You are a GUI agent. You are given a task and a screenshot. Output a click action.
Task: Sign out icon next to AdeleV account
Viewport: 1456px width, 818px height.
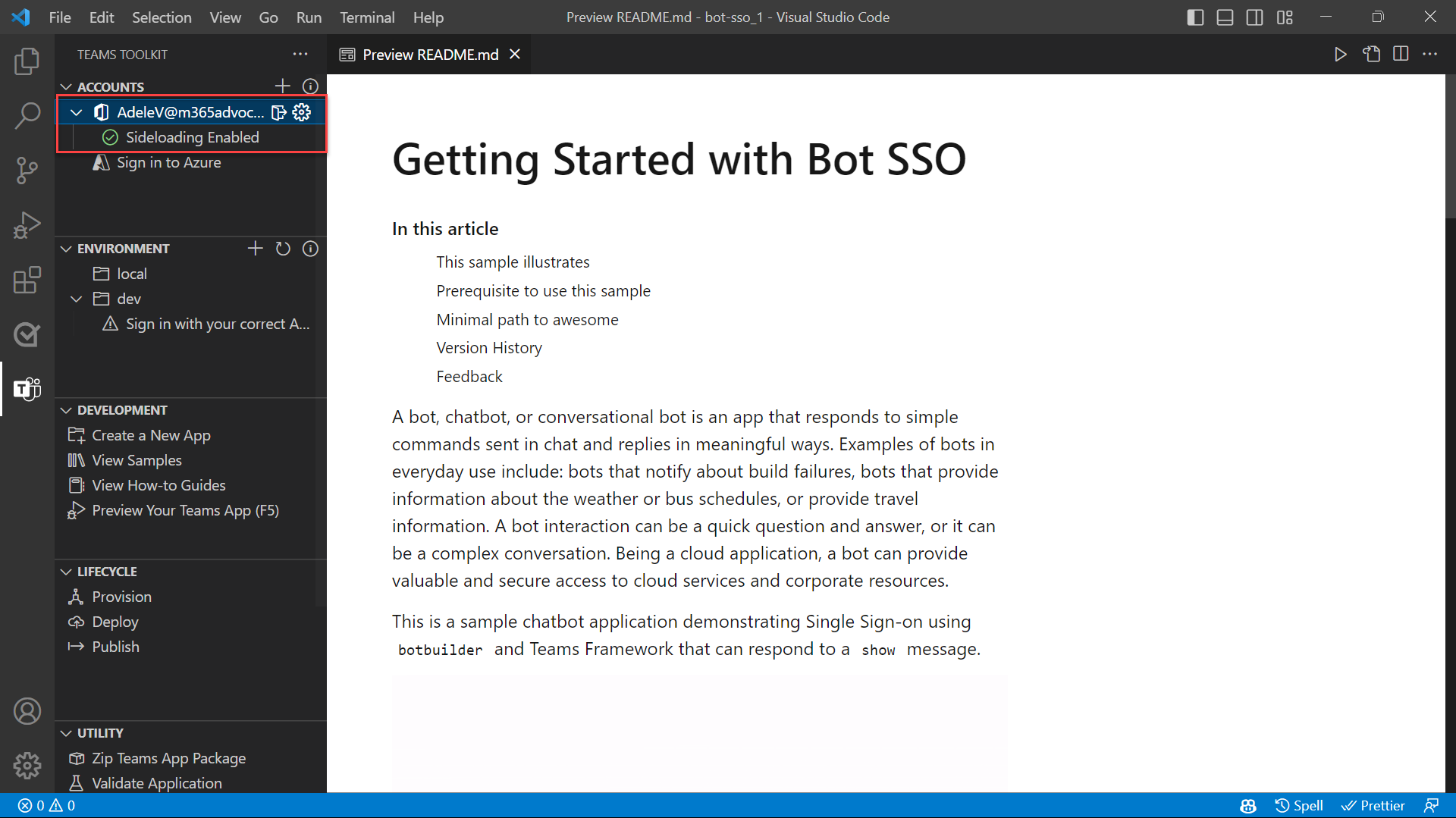pyautogui.click(x=279, y=112)
